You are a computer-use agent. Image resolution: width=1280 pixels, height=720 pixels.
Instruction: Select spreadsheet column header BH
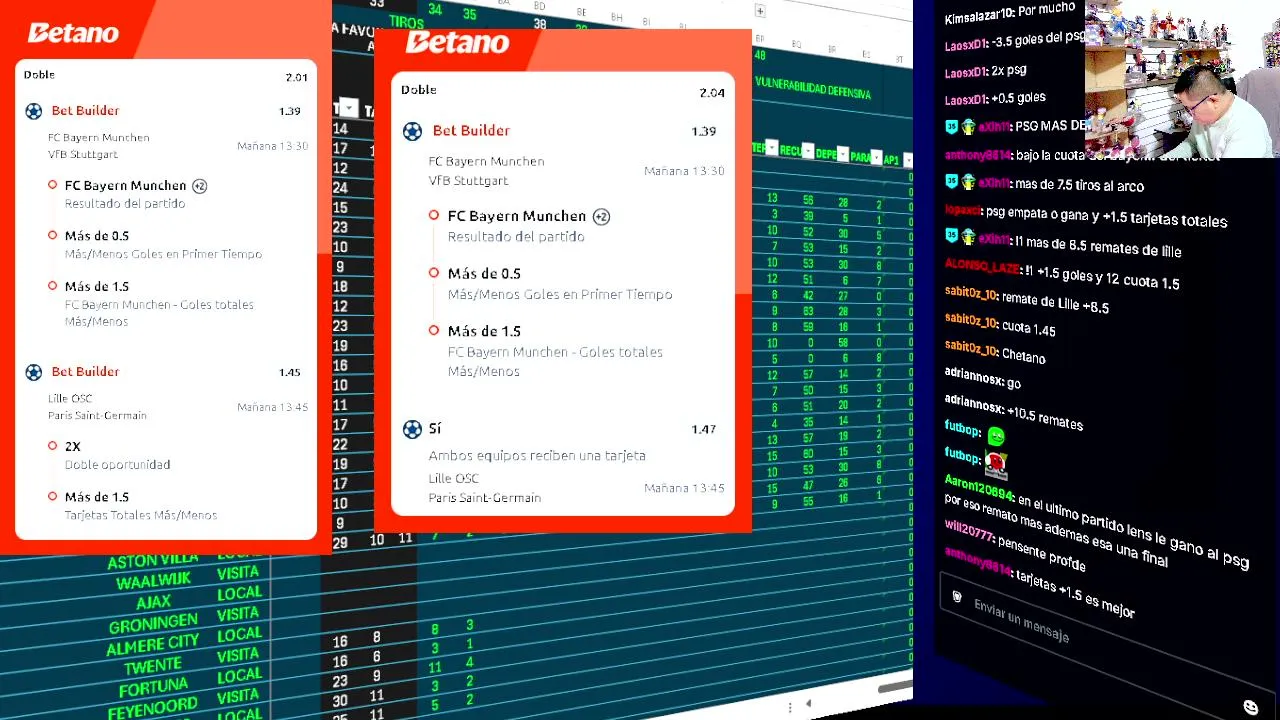(617, 18)
